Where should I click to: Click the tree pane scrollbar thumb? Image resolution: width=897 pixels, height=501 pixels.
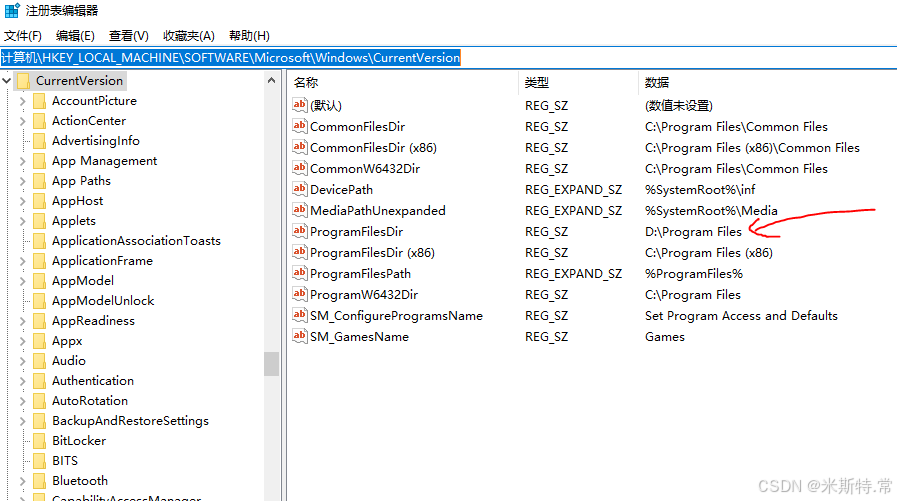point(272,364)
